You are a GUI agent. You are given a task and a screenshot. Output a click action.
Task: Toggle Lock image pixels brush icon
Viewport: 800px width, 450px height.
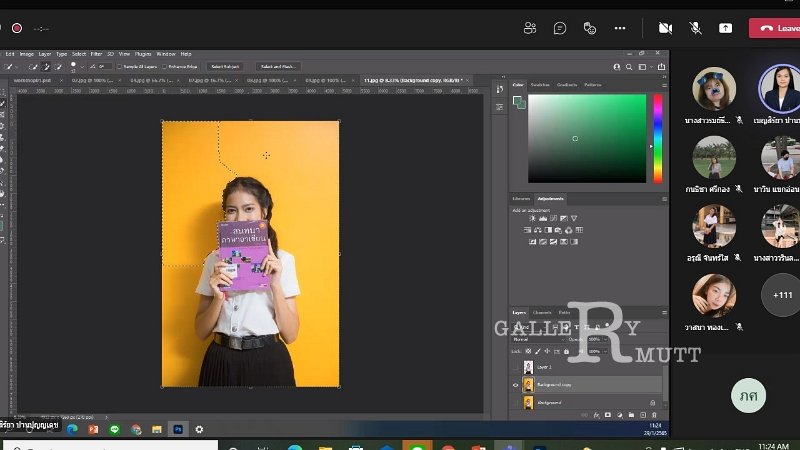[x=538, y=352]
